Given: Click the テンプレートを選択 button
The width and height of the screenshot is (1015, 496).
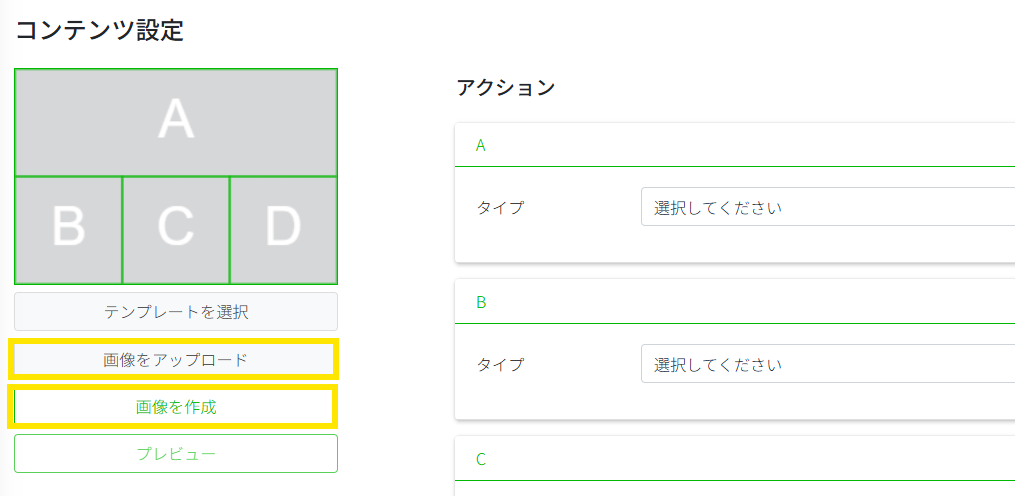Looking at the screenshot, I should click(x=176, y=312).
